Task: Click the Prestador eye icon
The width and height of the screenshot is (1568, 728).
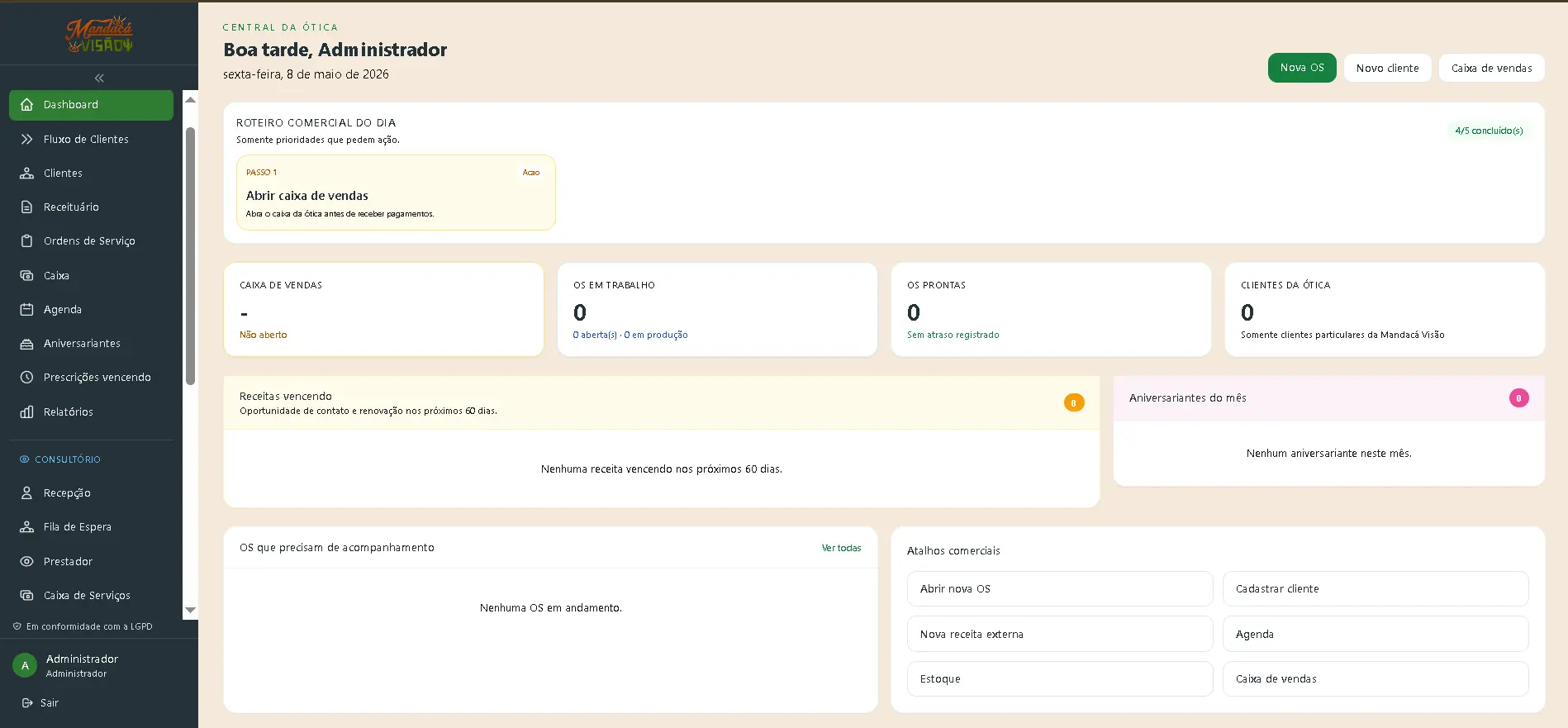Action: pos(26,561)
